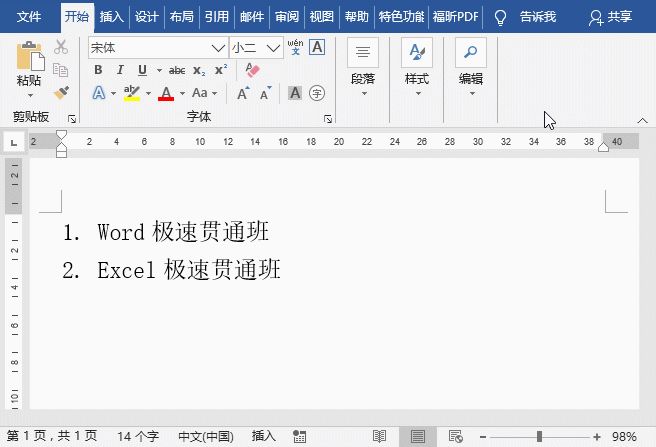
Task: Click the zoom out minus button
Action: 483,437
